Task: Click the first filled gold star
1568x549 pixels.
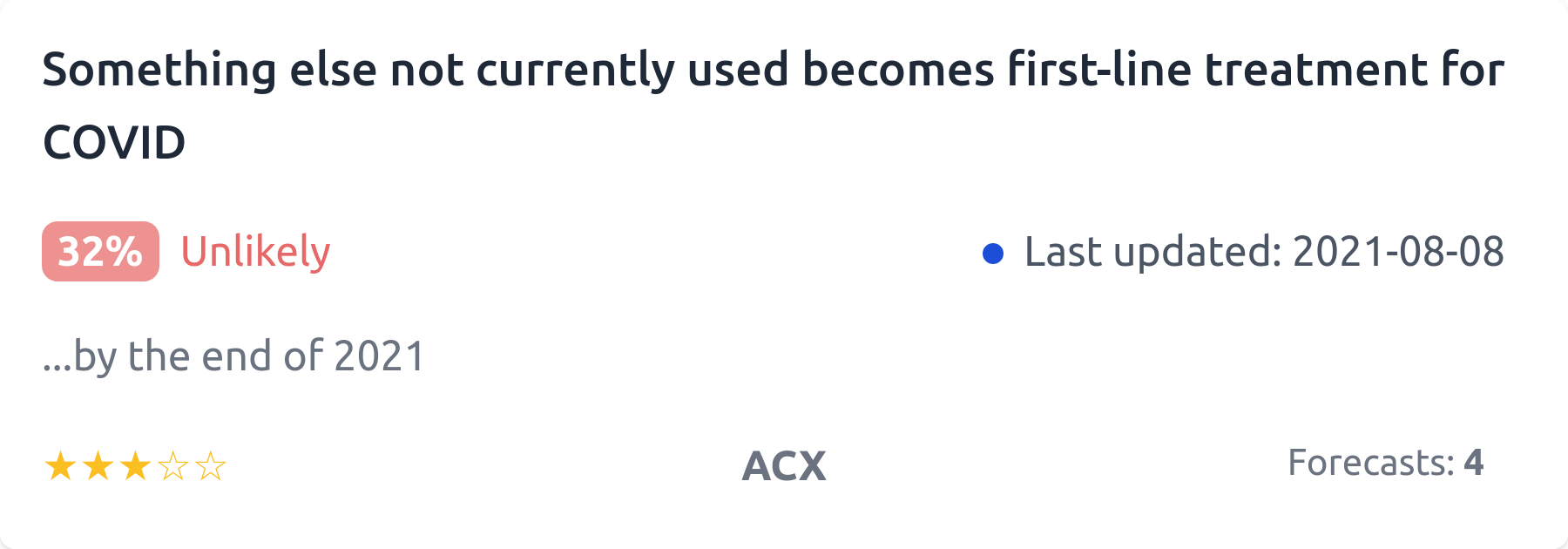Action: tap(60, 467)
